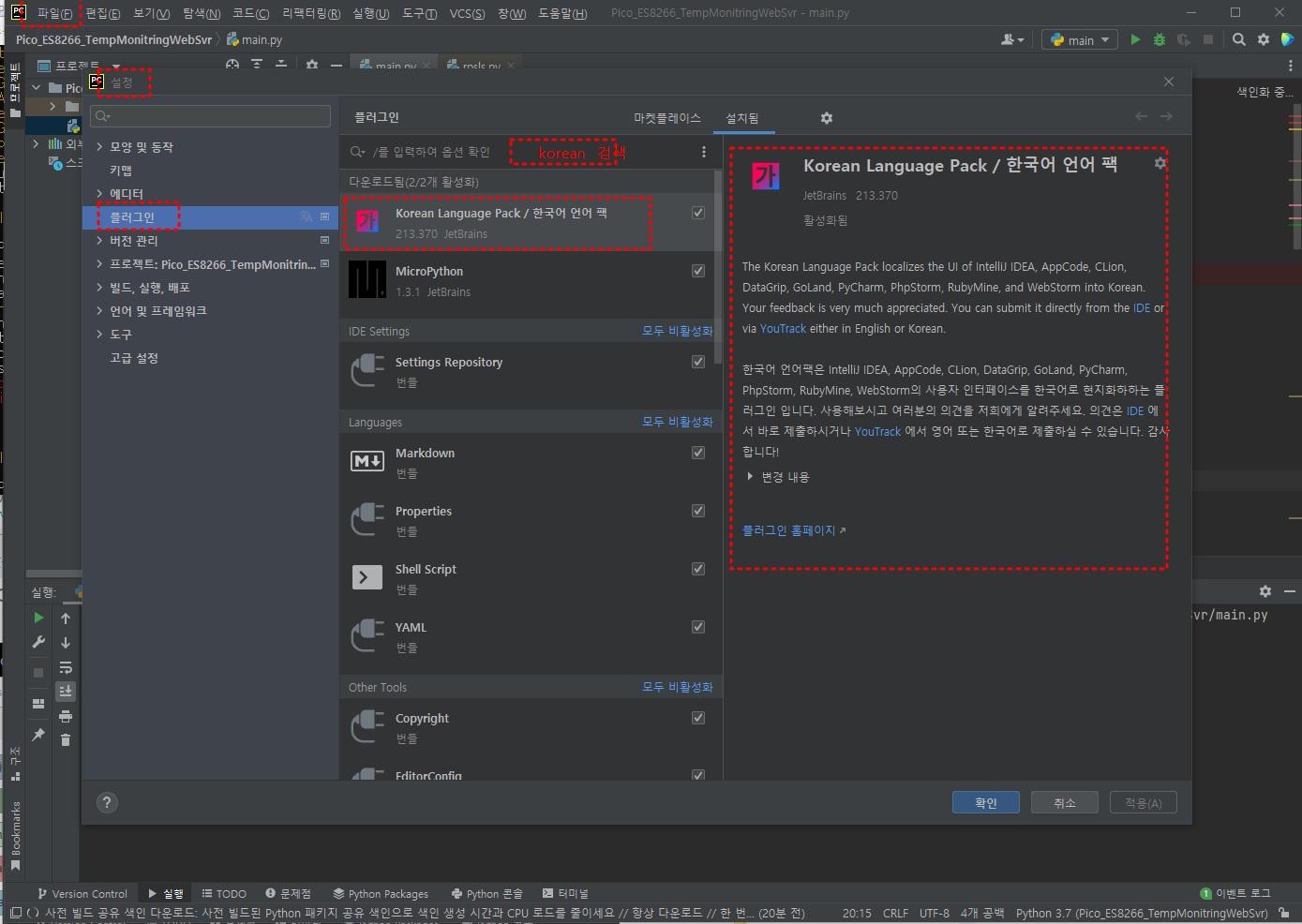Expand 도구 settings category
The height and width of the screenshot is (924, 1302).
pos(99,335)
